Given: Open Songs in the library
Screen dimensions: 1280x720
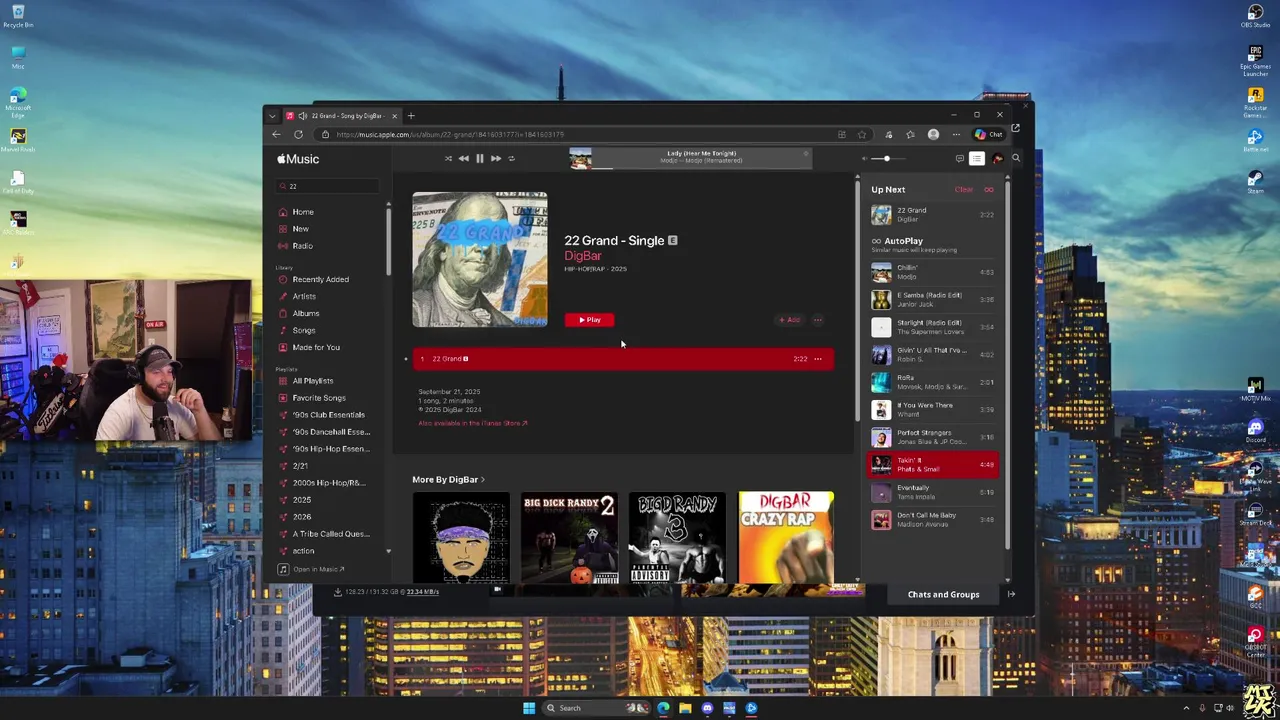Looking at the screenshot, I should coord(303,330).
